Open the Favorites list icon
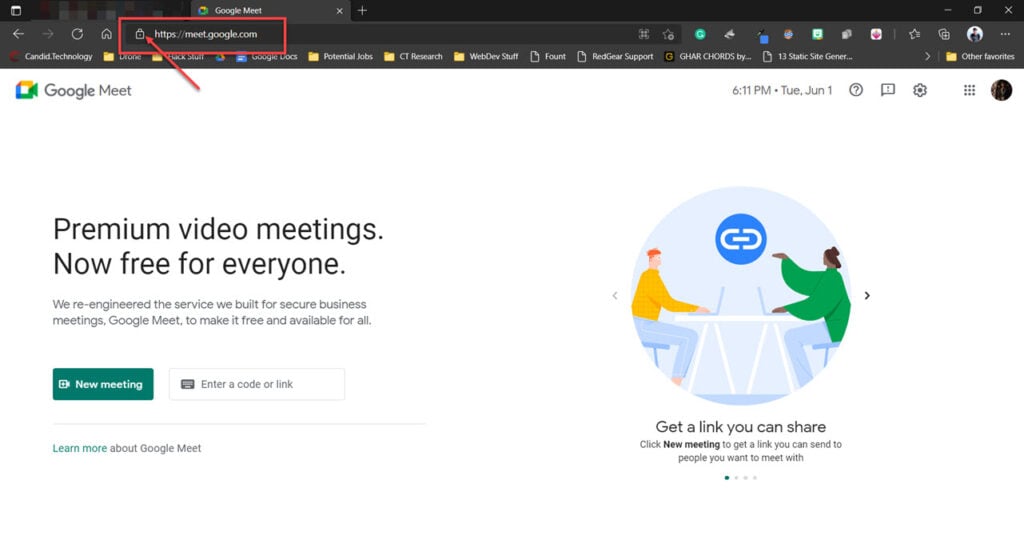The height and width of the screenshot is (556, 1024). [914, 34]
